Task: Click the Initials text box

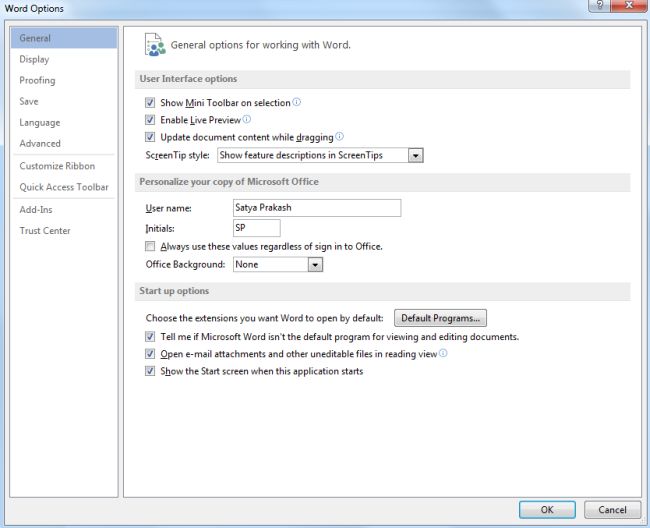Action: 257,228
